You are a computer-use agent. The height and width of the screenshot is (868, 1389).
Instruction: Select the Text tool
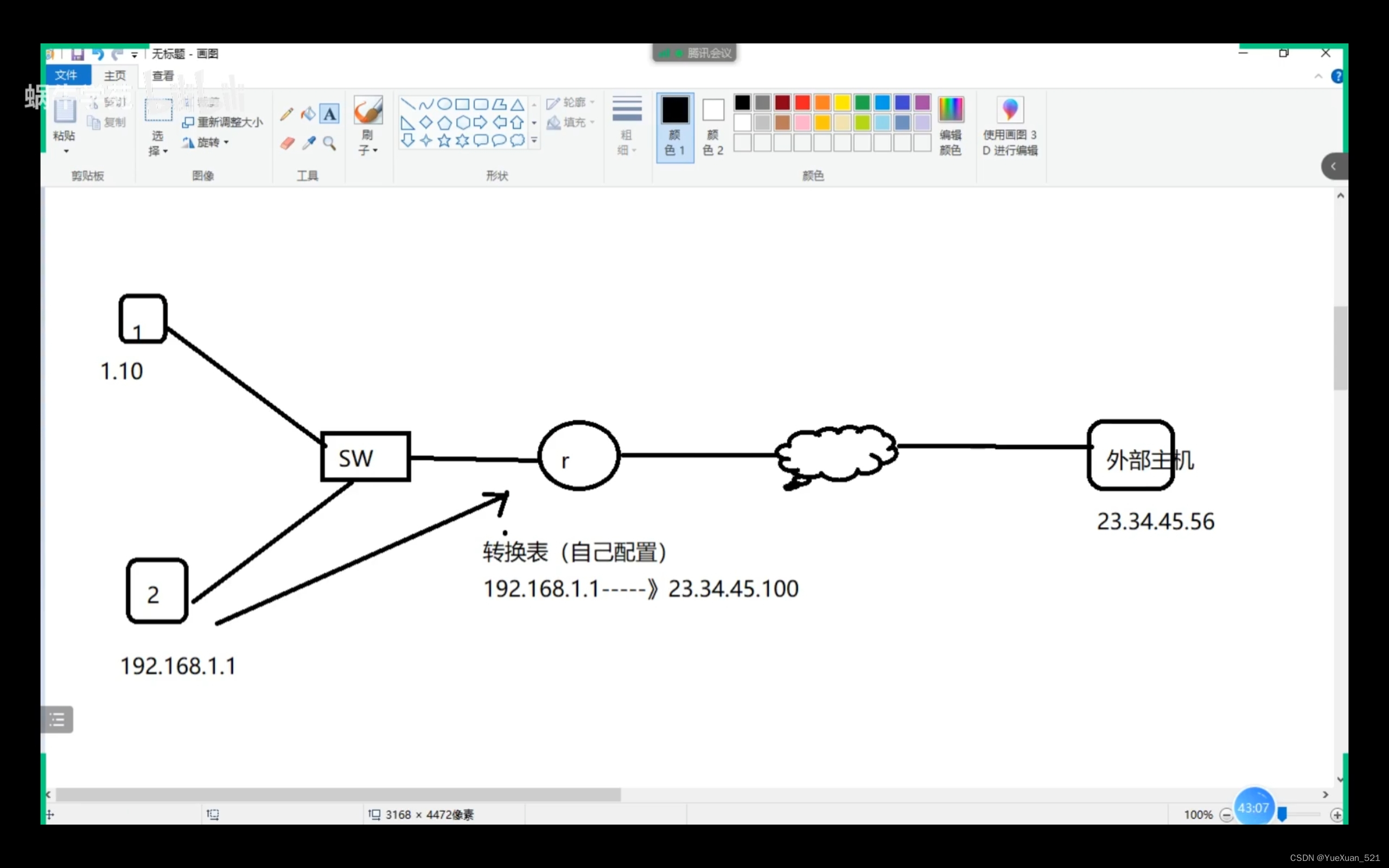330,113
